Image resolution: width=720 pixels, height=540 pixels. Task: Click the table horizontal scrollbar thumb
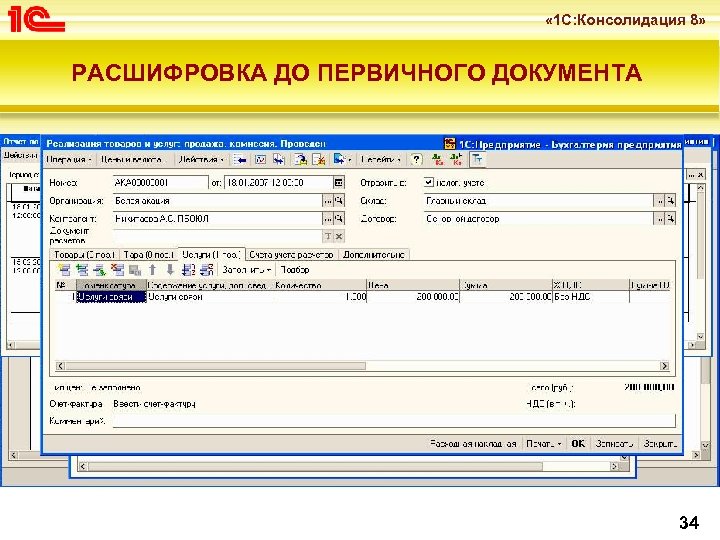tap(215, 366)
